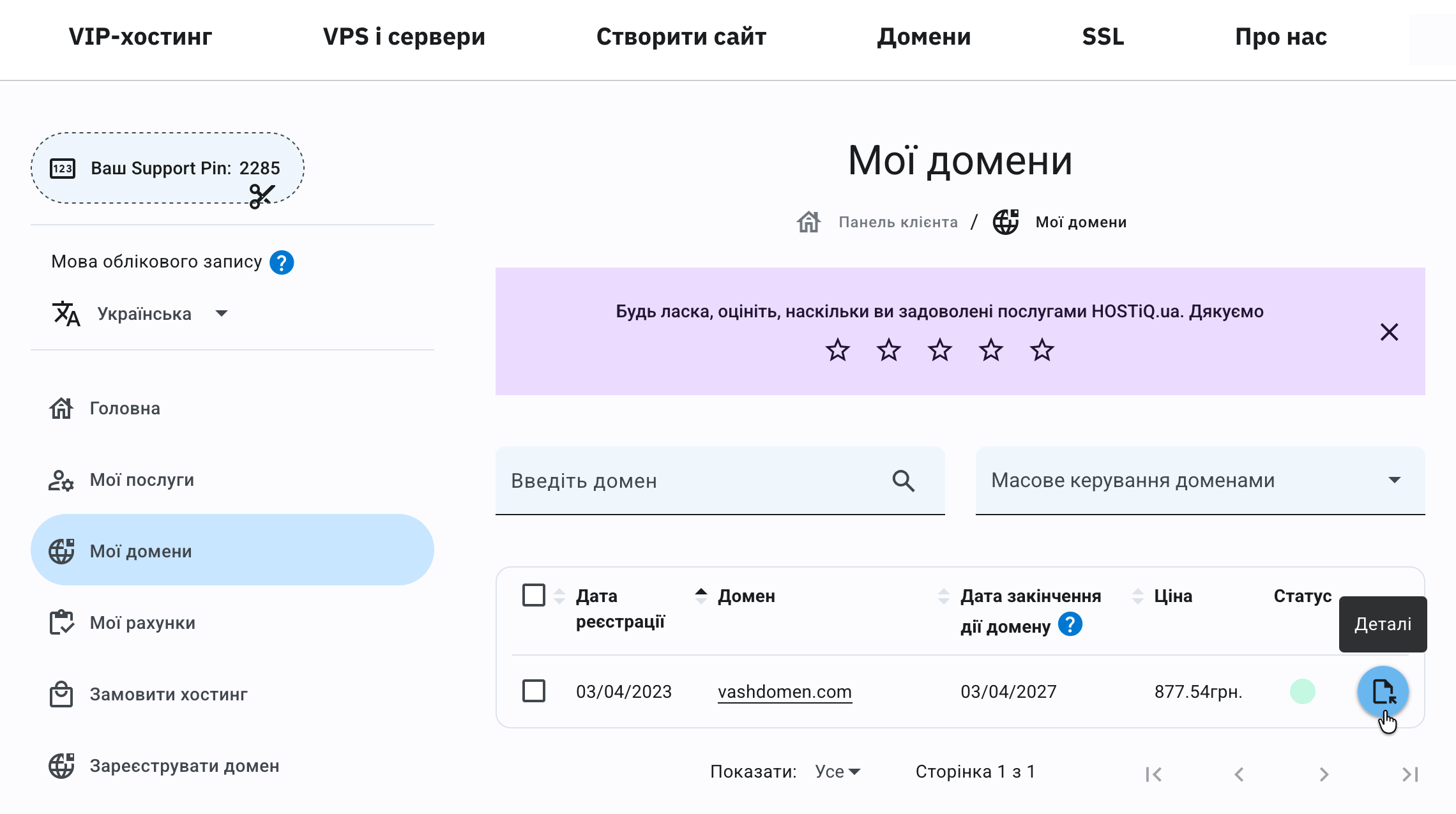Open the hint about domain expiration date
Image resolution: width=1456 pixels, height=814 pixels.
pos(1071,625)
